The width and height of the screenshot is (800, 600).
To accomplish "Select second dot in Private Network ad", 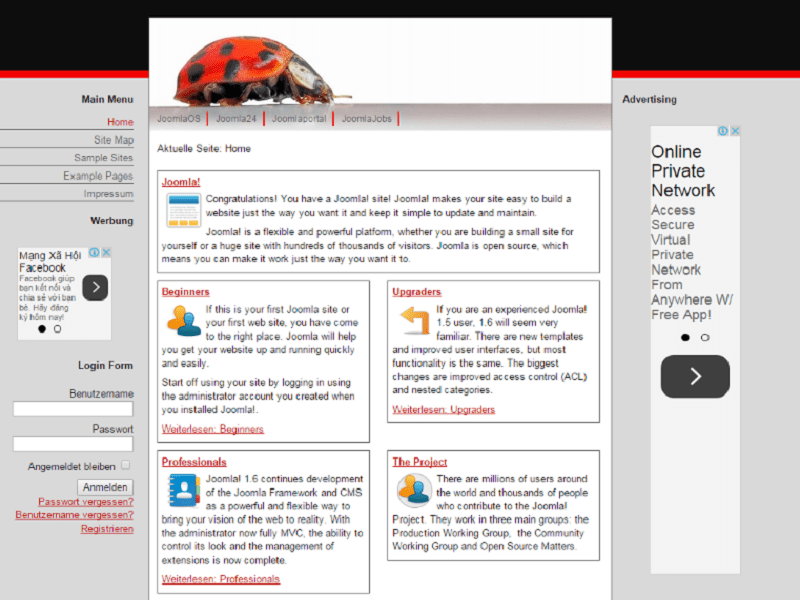I will [705, 337].
